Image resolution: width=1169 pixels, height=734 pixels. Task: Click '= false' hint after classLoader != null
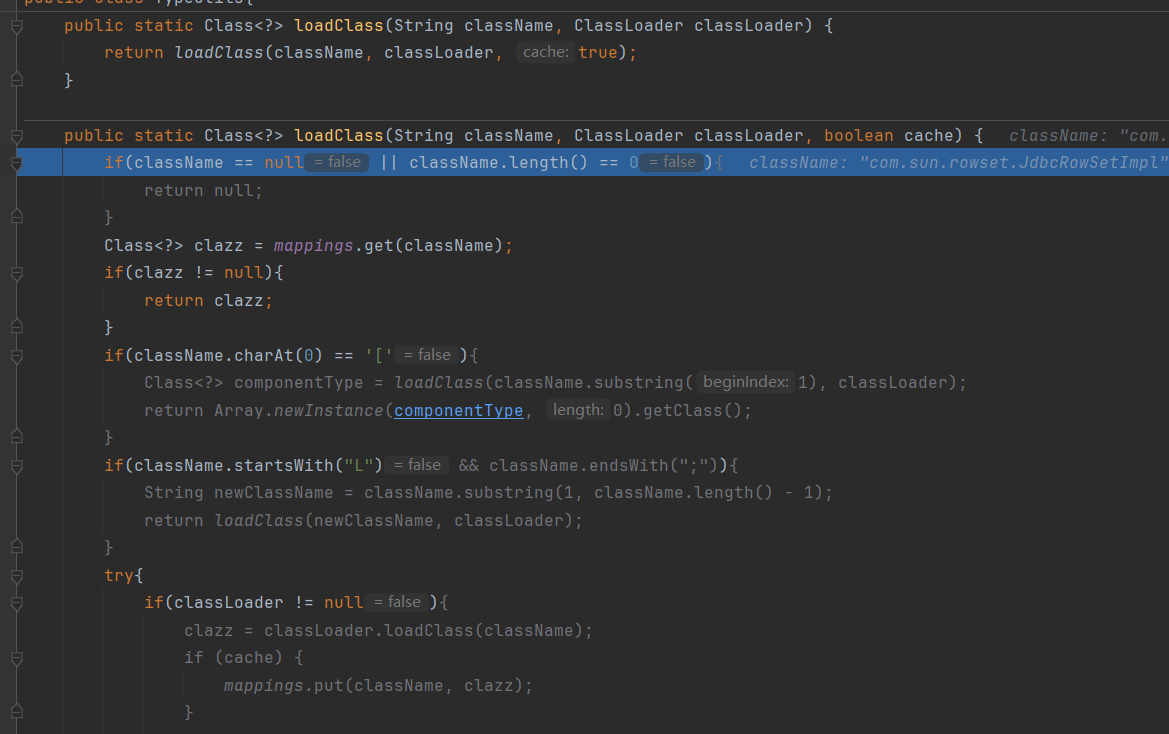(x=397, y=602)
